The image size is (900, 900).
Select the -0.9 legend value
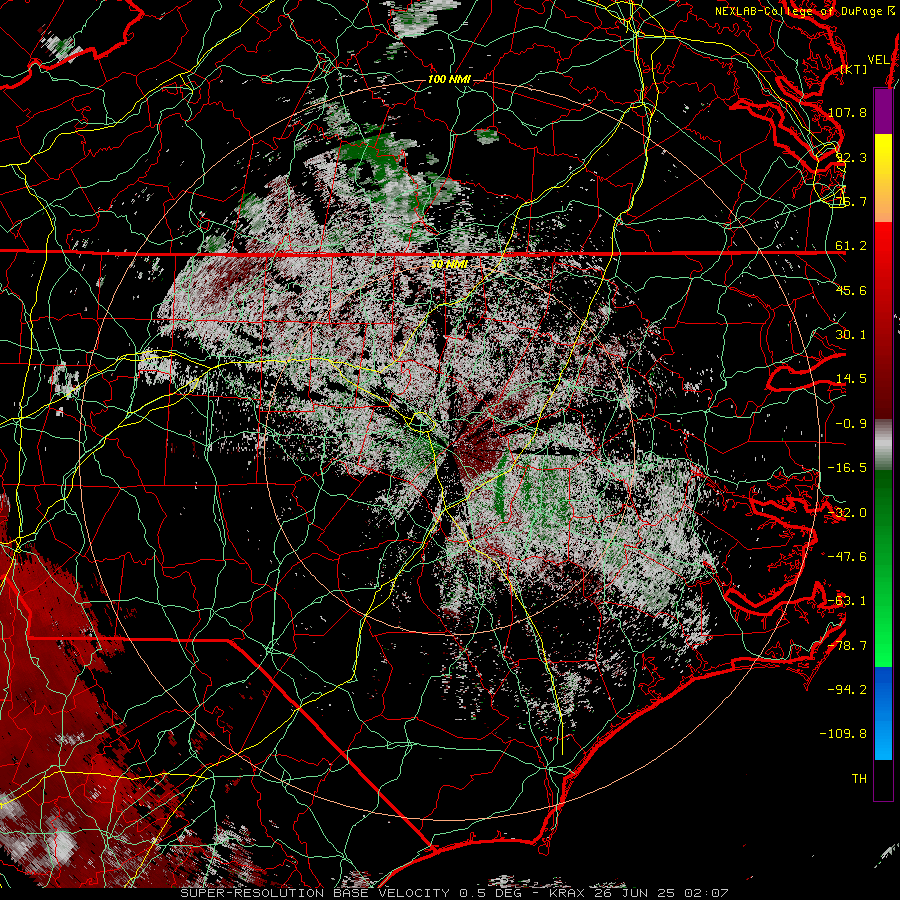[x=851, y=424]
